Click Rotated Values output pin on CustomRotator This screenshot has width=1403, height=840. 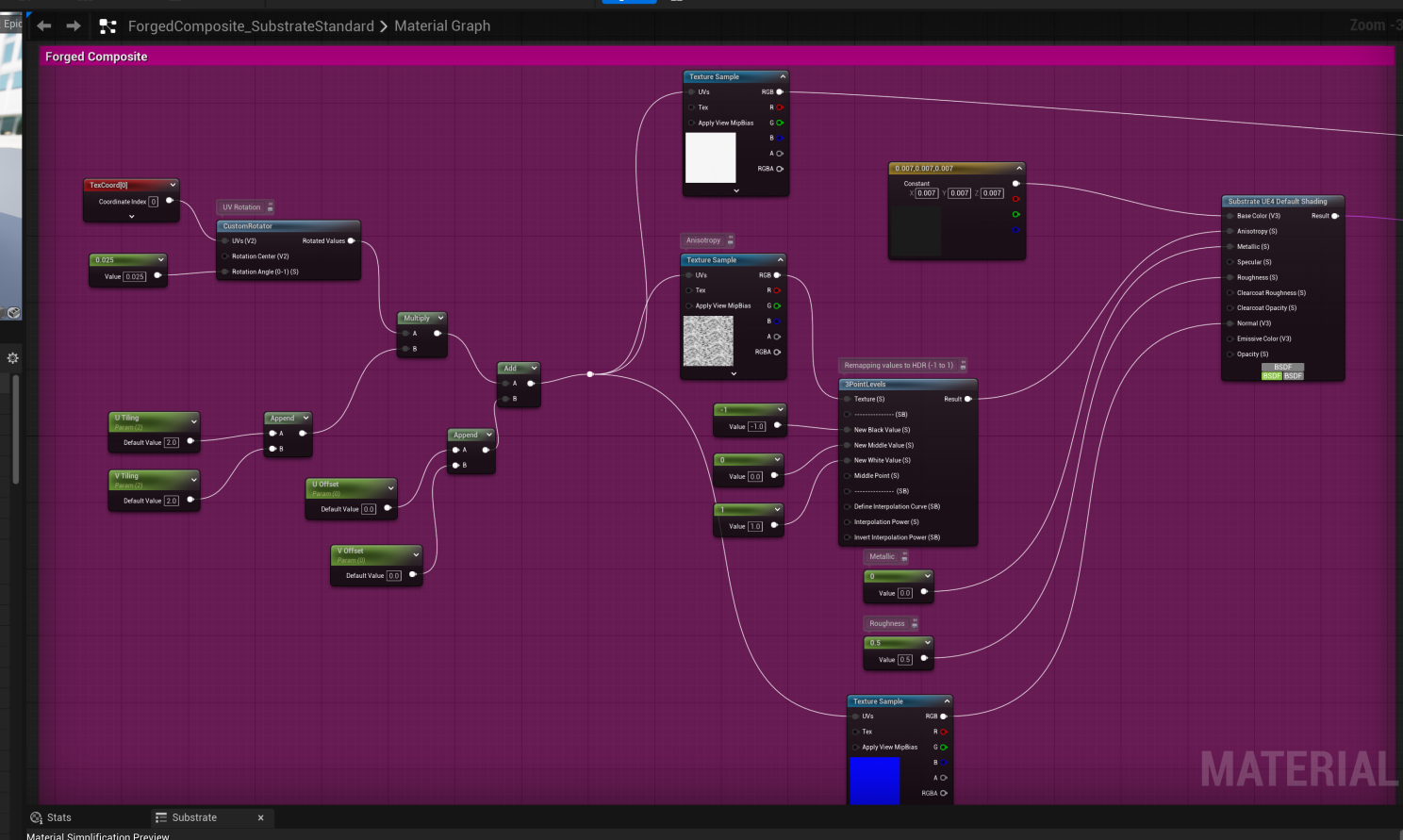[352, 241]
